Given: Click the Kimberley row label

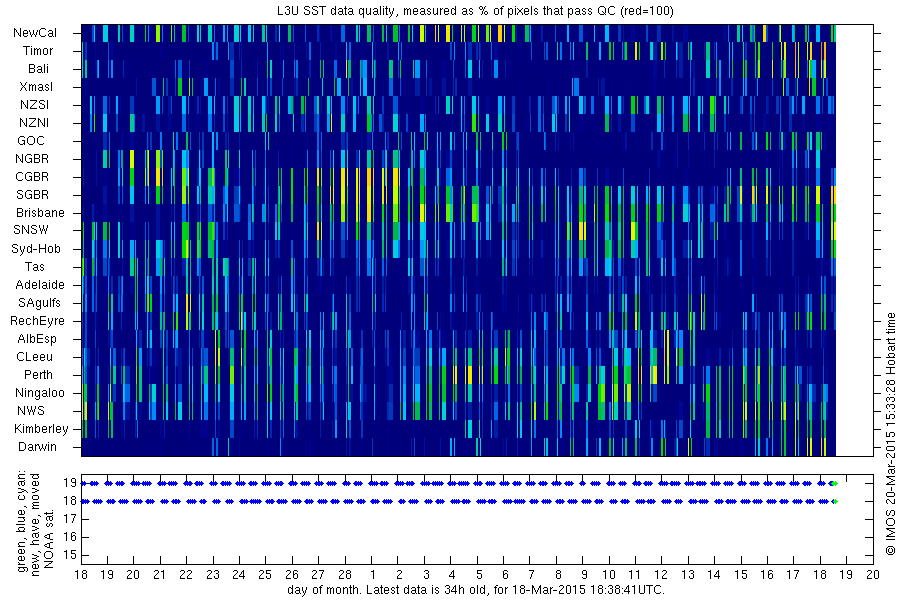Looking at the screenshot, I should [x=41, y=428].
